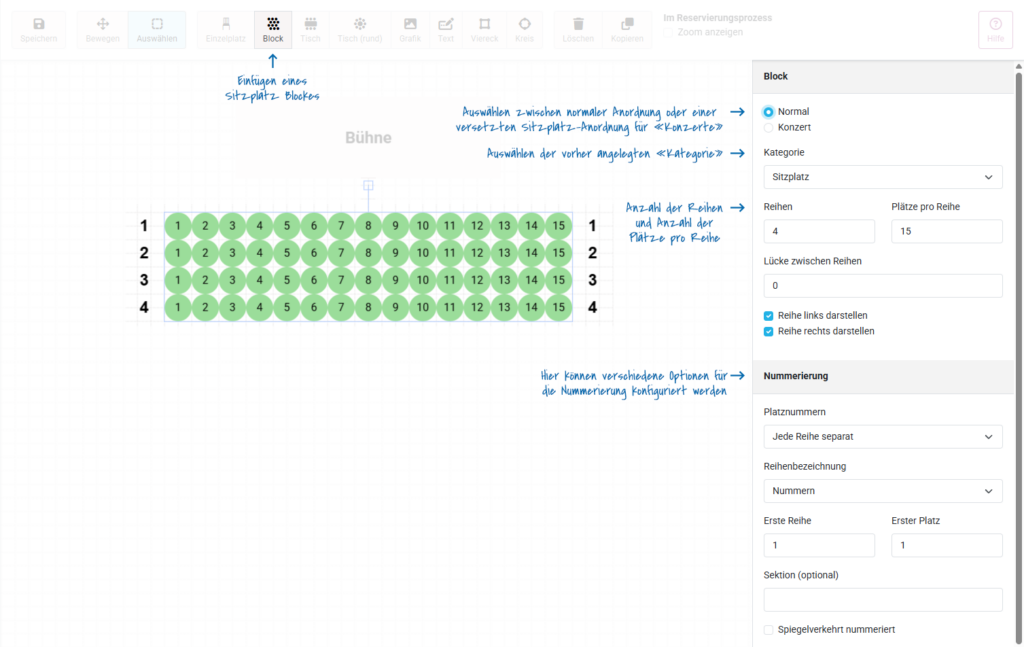
Task: Enable Spiegelverkehrt nummeriert checkbox
Action: [769, 630]
